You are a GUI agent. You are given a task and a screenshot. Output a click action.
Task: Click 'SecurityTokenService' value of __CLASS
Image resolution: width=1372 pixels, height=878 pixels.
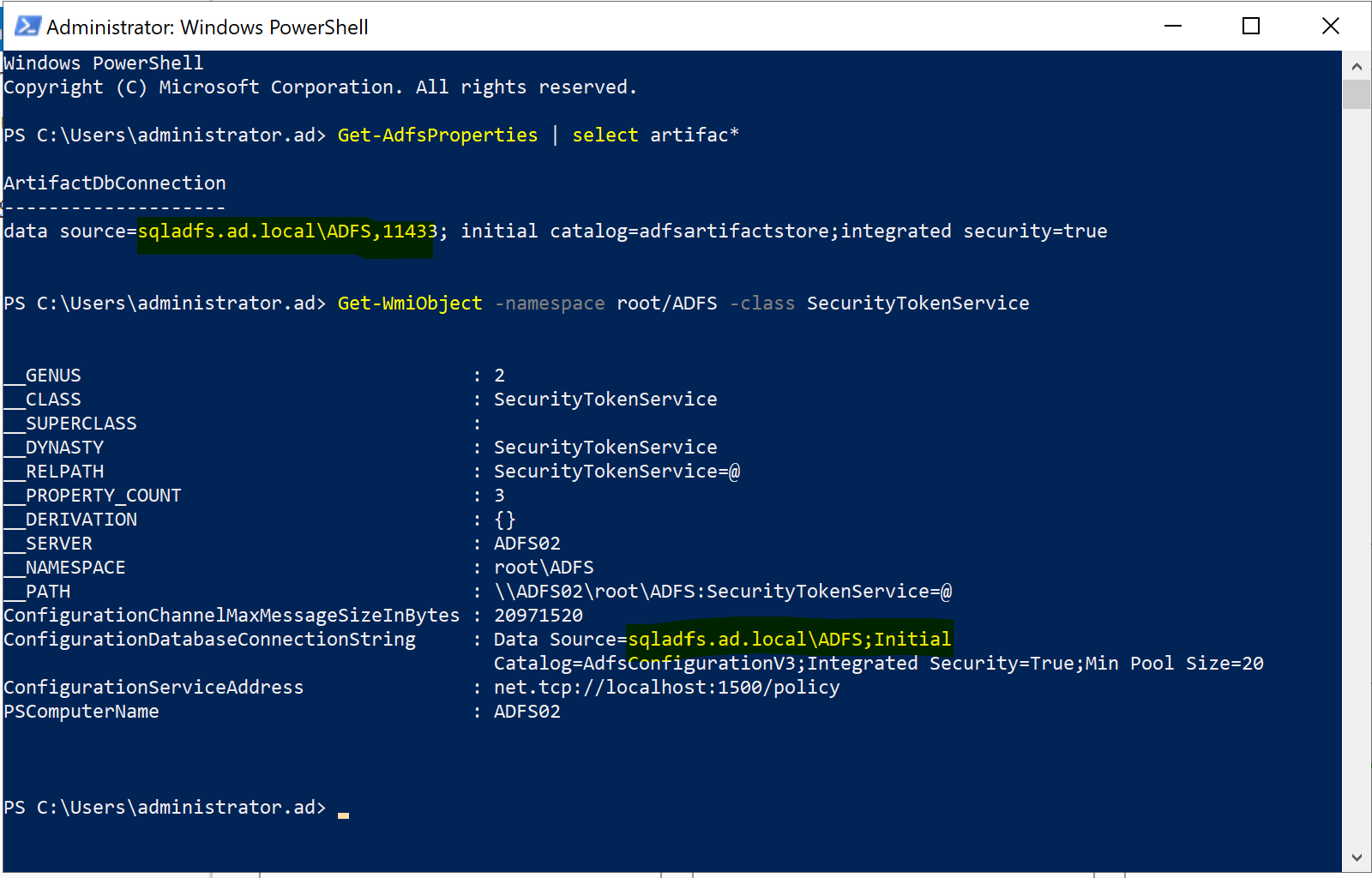605,400
